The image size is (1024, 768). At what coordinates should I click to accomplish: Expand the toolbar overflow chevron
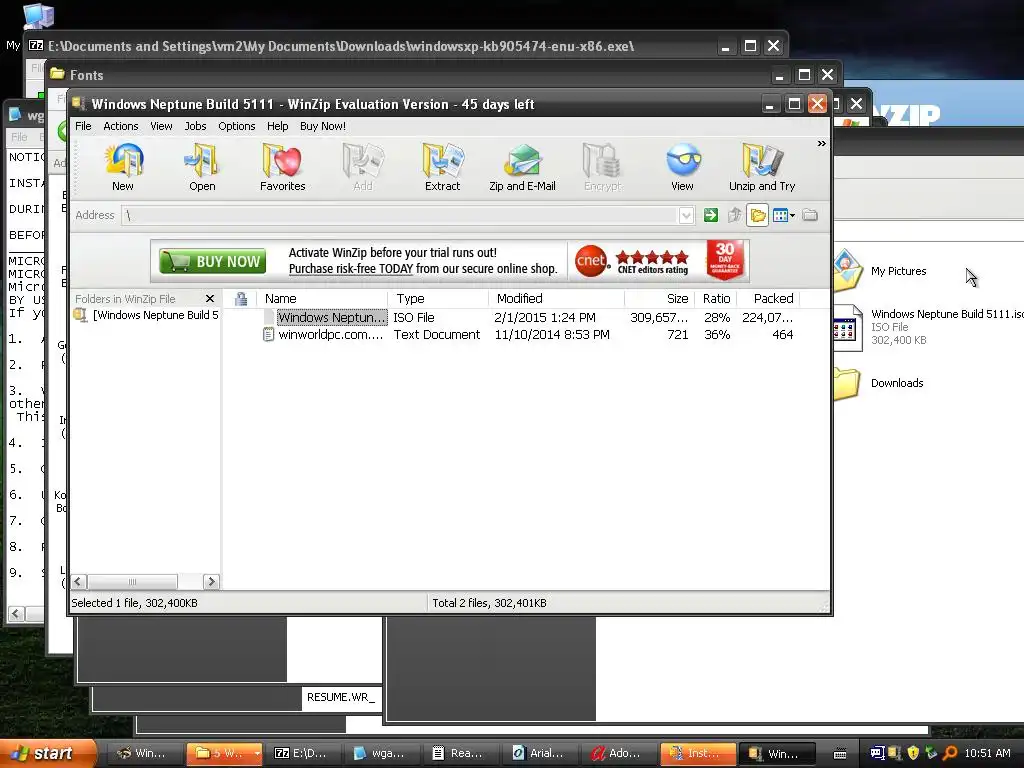pos(821,144)
